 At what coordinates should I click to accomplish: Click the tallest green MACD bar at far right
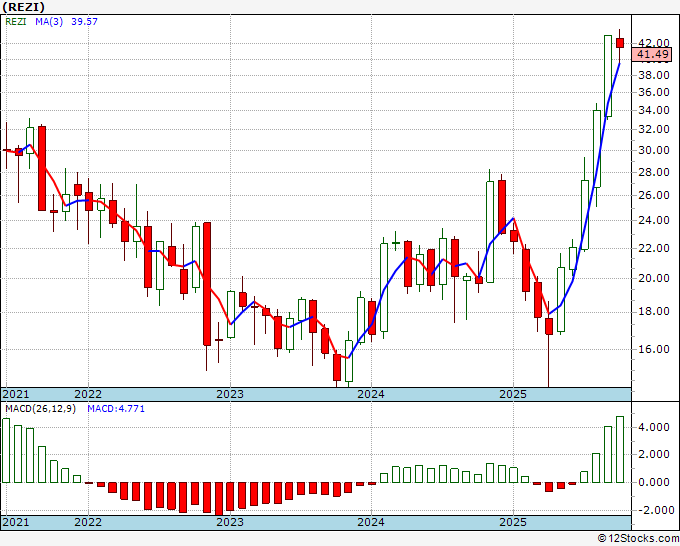[x=620, y=449]
